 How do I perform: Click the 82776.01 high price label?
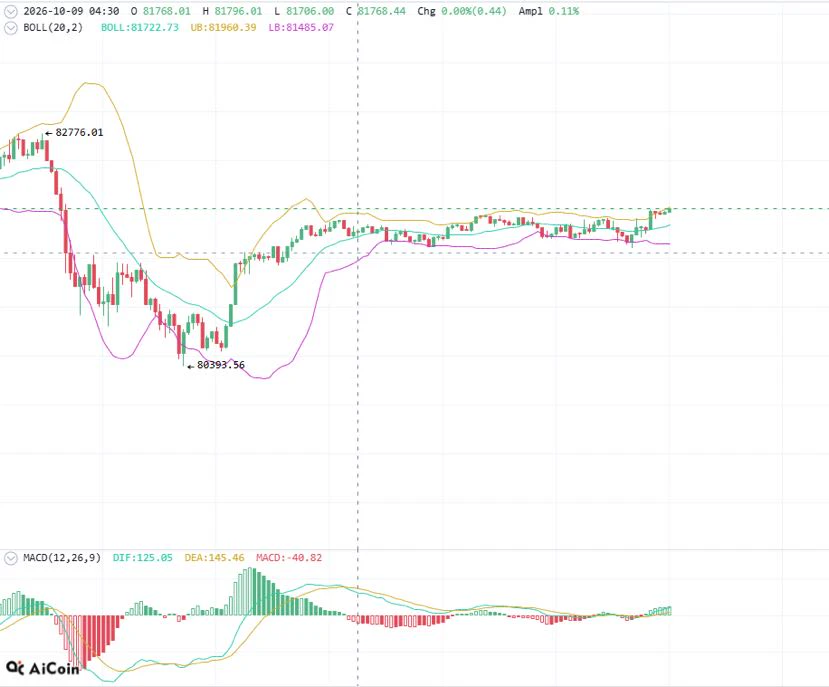79,133
